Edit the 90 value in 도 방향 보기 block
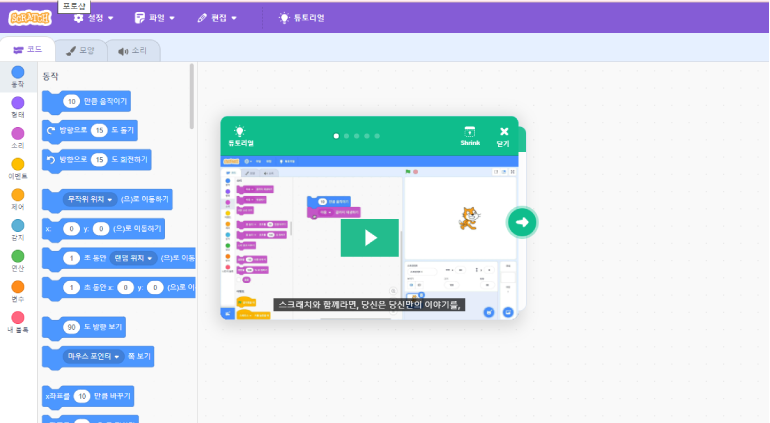Viewport: 770px width, 423px height. (x=72, y=327)
